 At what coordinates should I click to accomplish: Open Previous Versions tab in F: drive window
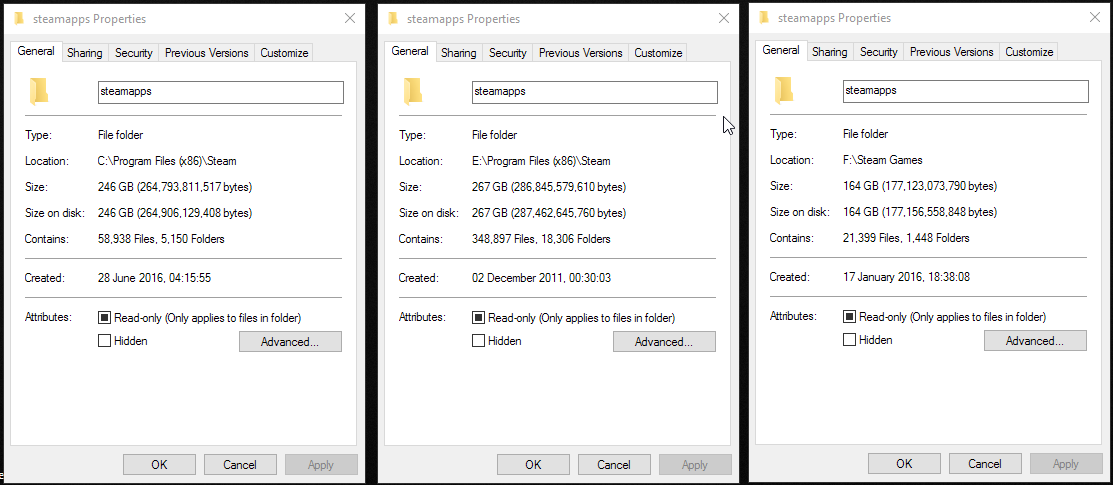click(x=951, y=52)
